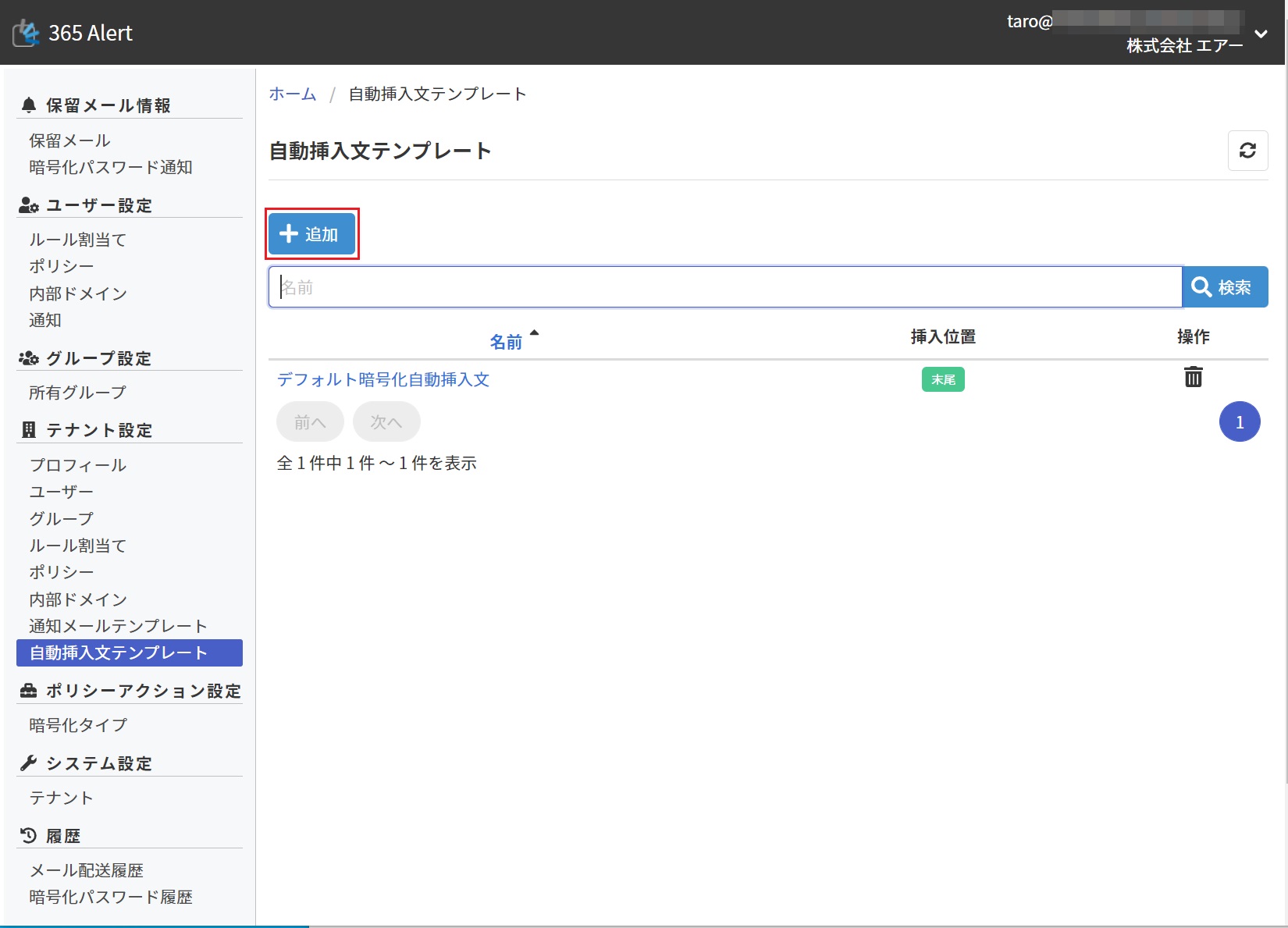Go to ホーム via breadcrumb link
Image resolution: width=1288 pixels, height=928 pixels.
[x=293, y=94]
